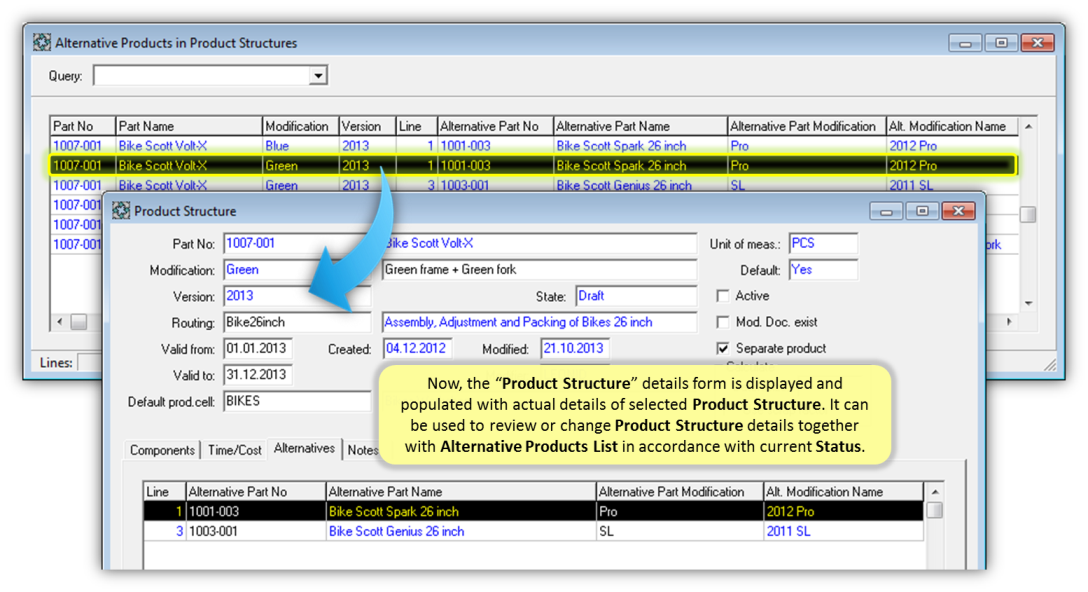The image size is (1088, 592).
Task: Click the Valid from date 01.01.2013
Action: (x=257, y=348)
